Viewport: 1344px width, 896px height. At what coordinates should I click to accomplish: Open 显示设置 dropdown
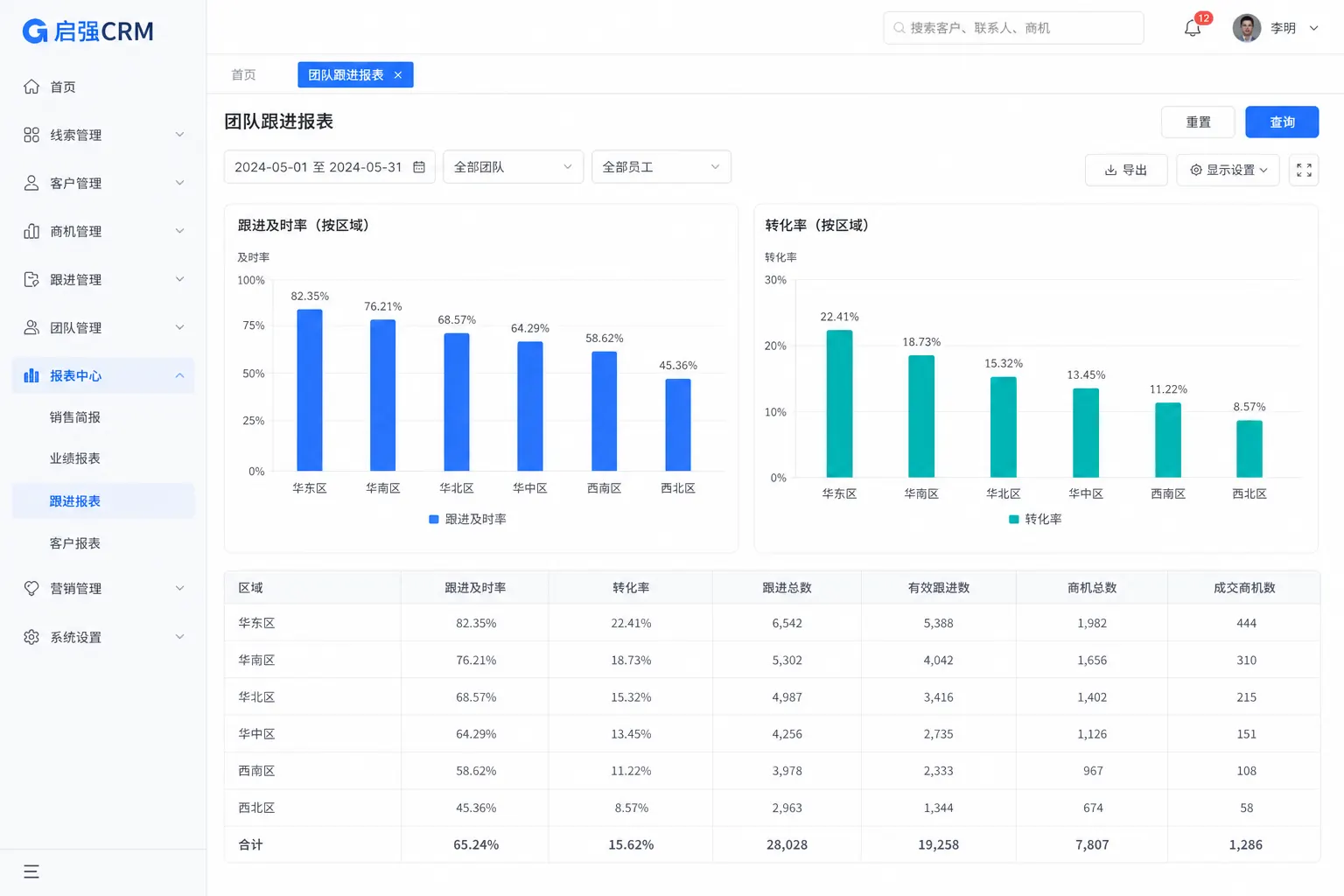point(1228,170)
